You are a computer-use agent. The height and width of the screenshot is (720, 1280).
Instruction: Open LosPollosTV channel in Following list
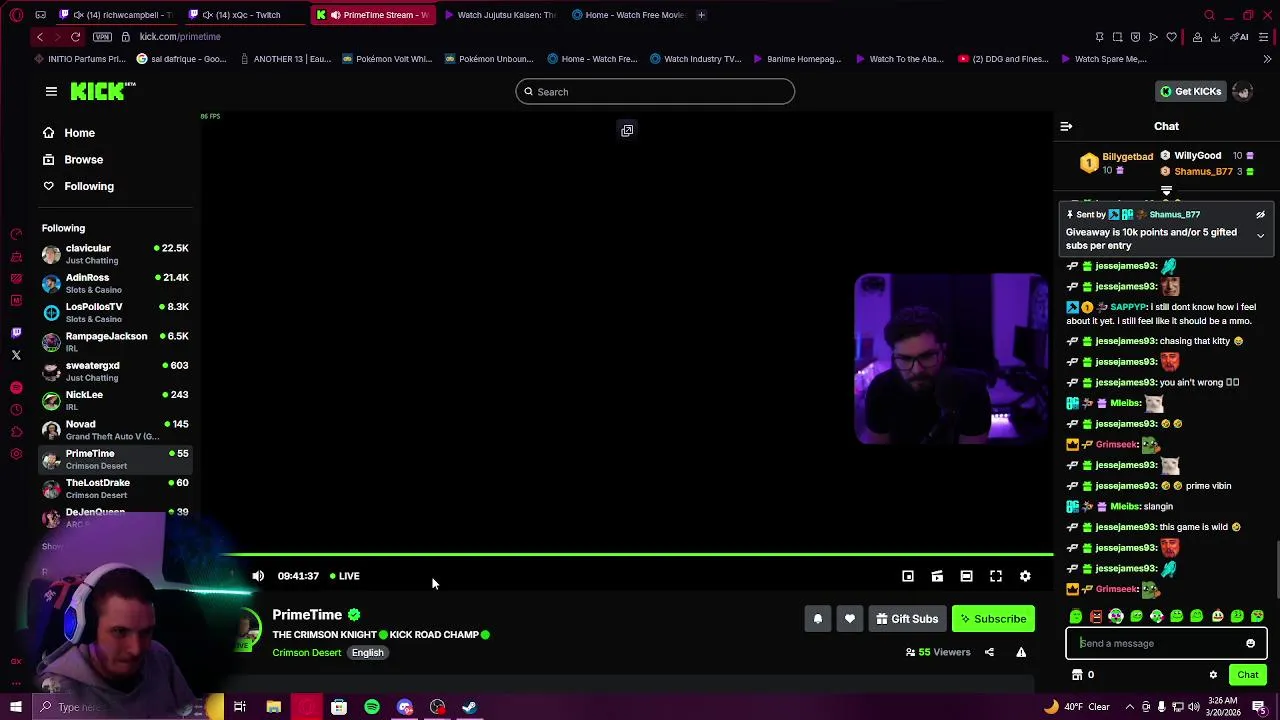click(115, 312)
